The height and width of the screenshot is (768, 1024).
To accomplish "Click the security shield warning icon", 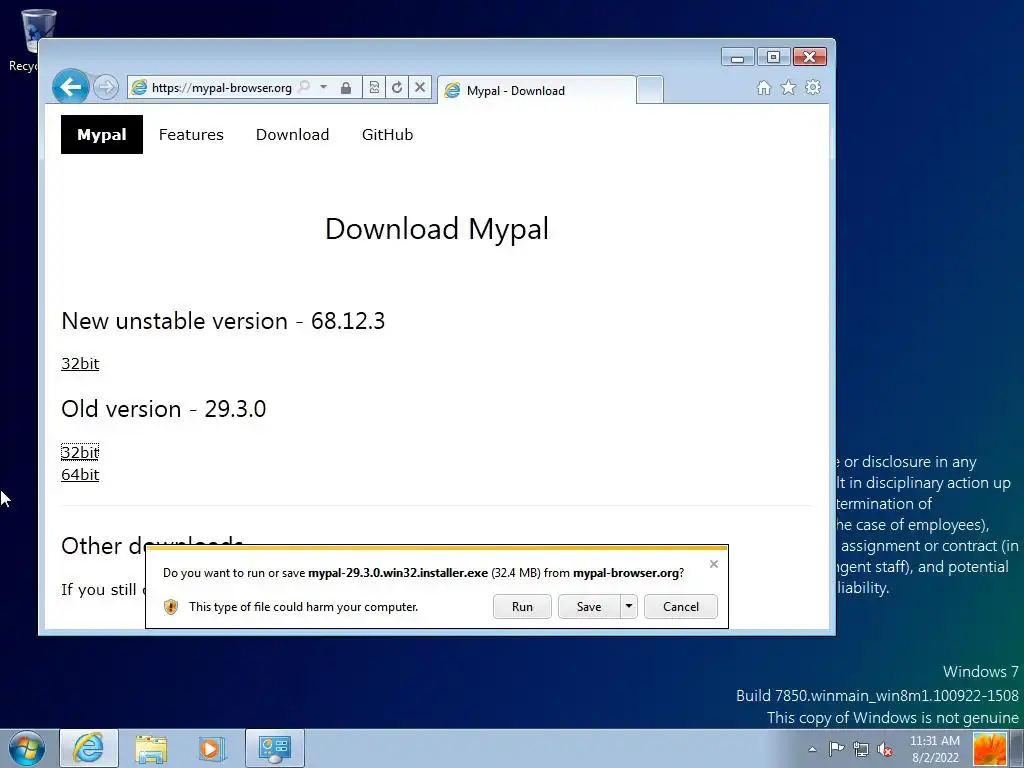I will (x=171, y=607).
